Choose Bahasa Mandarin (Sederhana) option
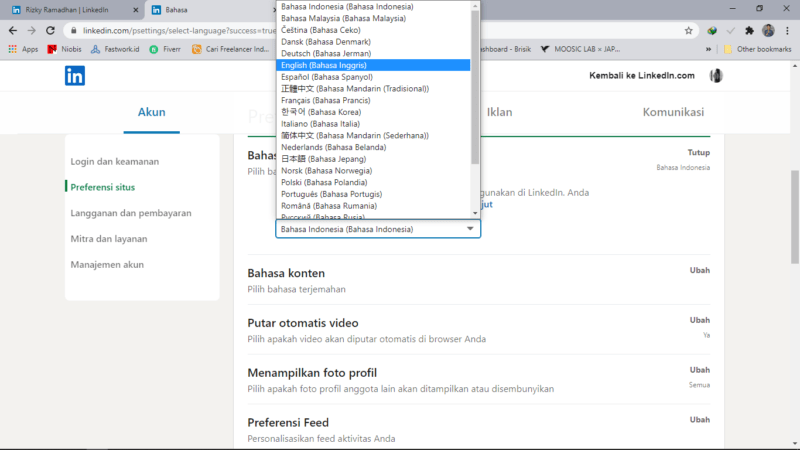This screenshot has width=800, height=450. pos(373,136)
